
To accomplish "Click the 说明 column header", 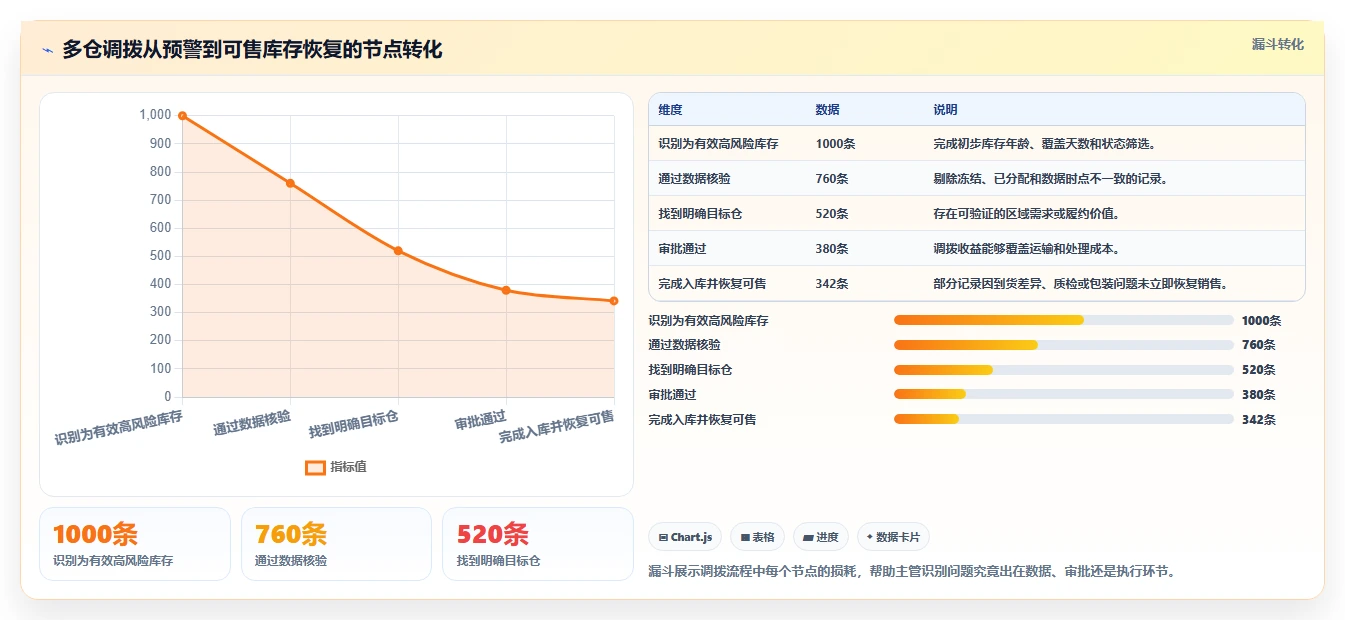I will click(945, 109).
